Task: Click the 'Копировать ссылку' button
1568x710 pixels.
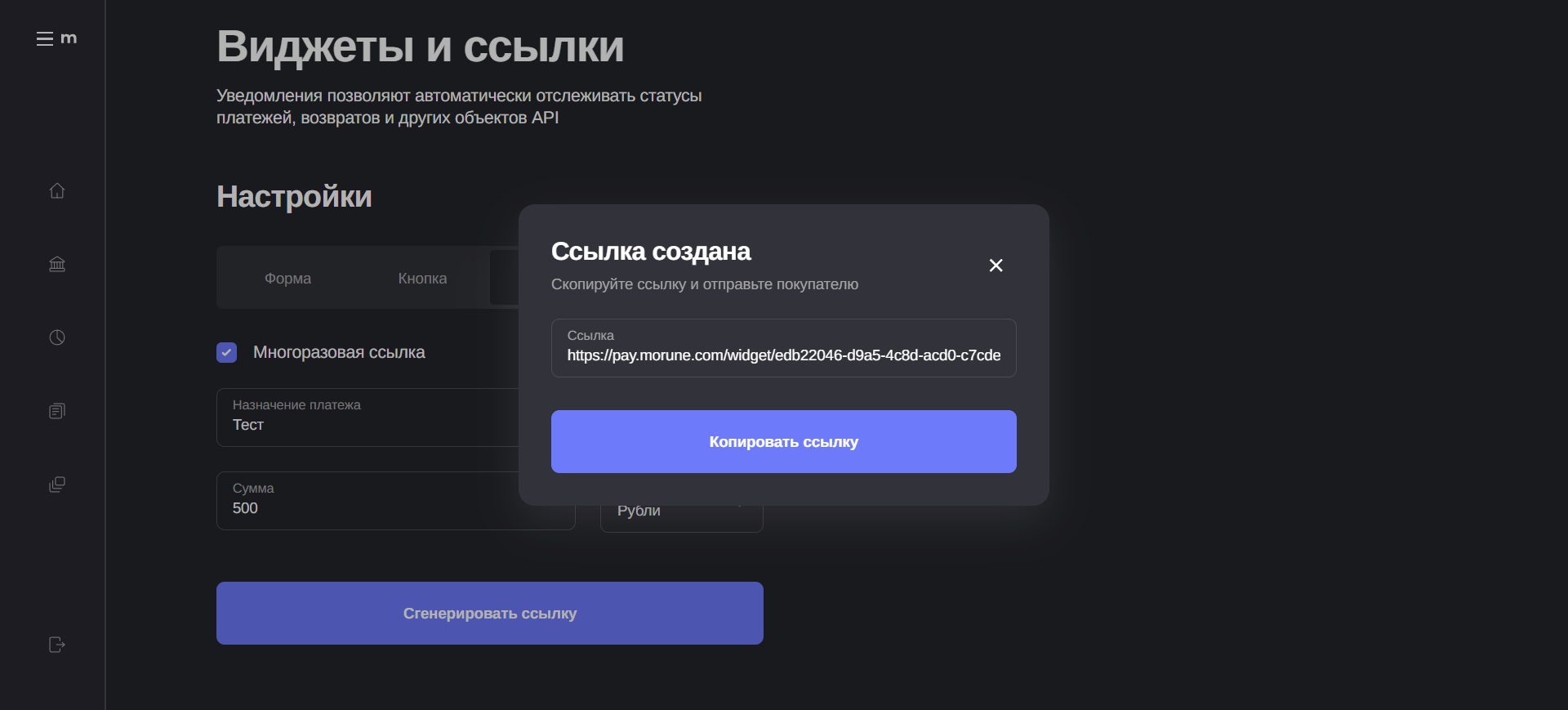Action: point(783,441)
